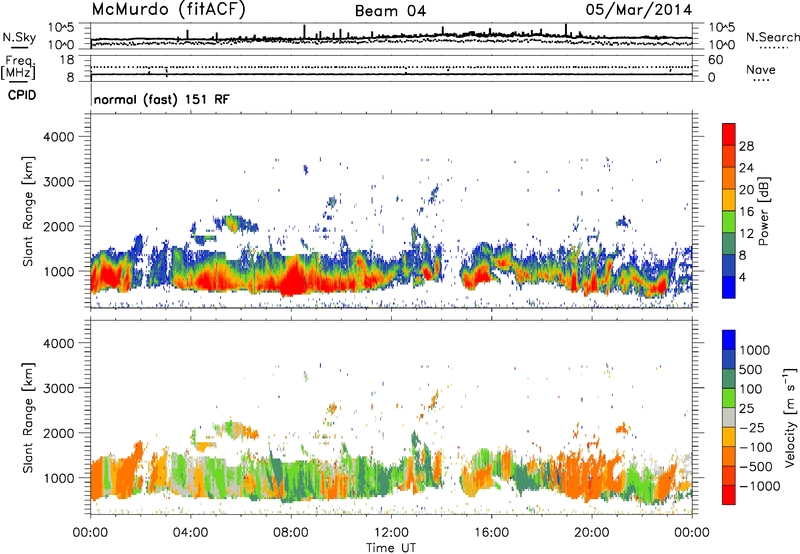Click the Time UT axis title
This screenshot has height=554, width=800.
[x=391, y=548]
